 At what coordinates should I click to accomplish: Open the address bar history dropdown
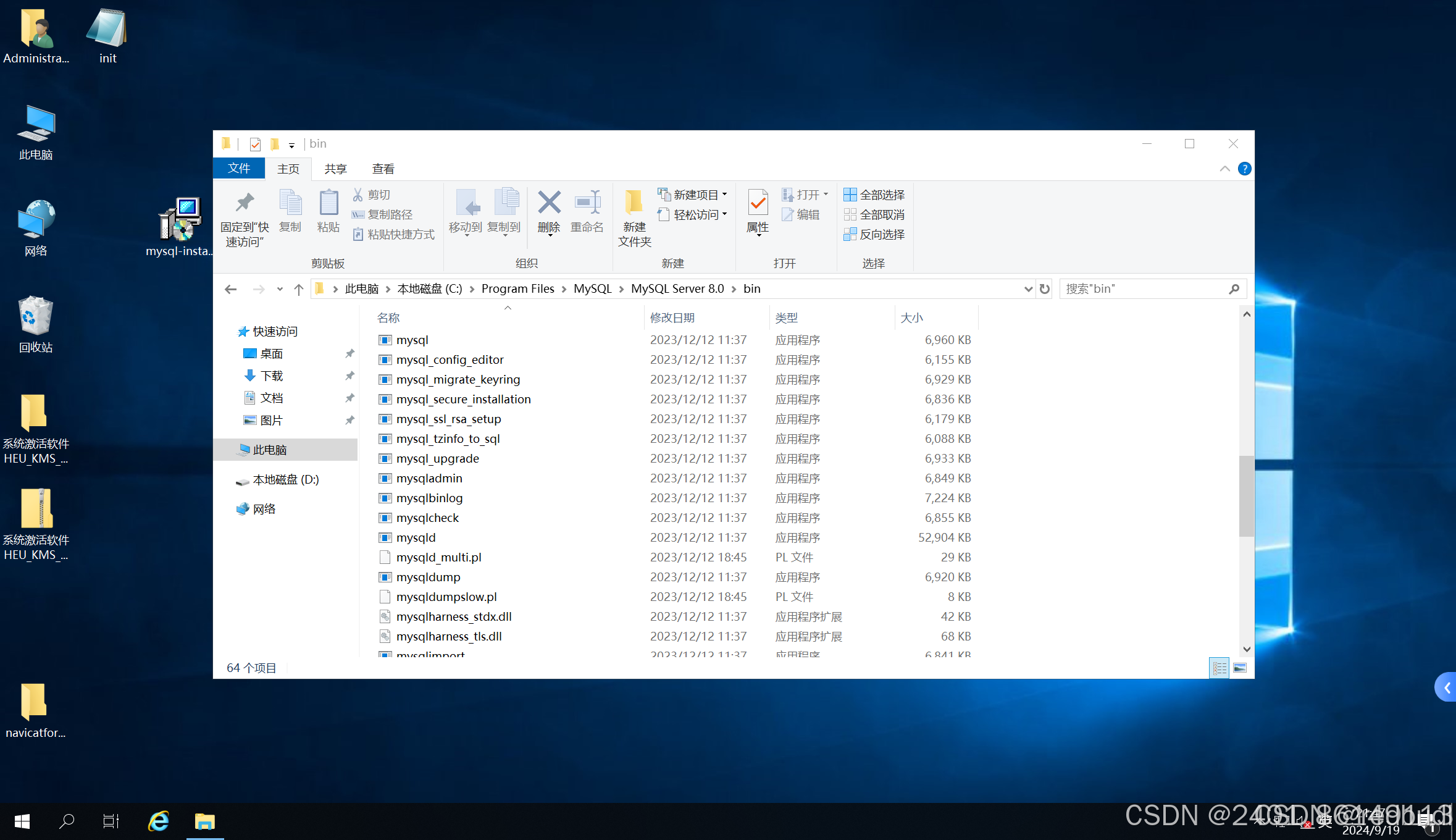(x=1028, y=289)
